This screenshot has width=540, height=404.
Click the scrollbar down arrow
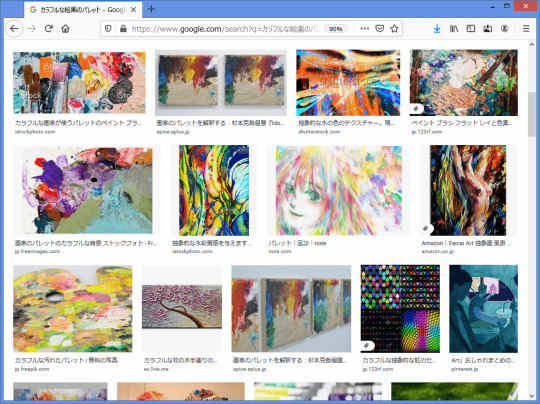coord(531,396)
